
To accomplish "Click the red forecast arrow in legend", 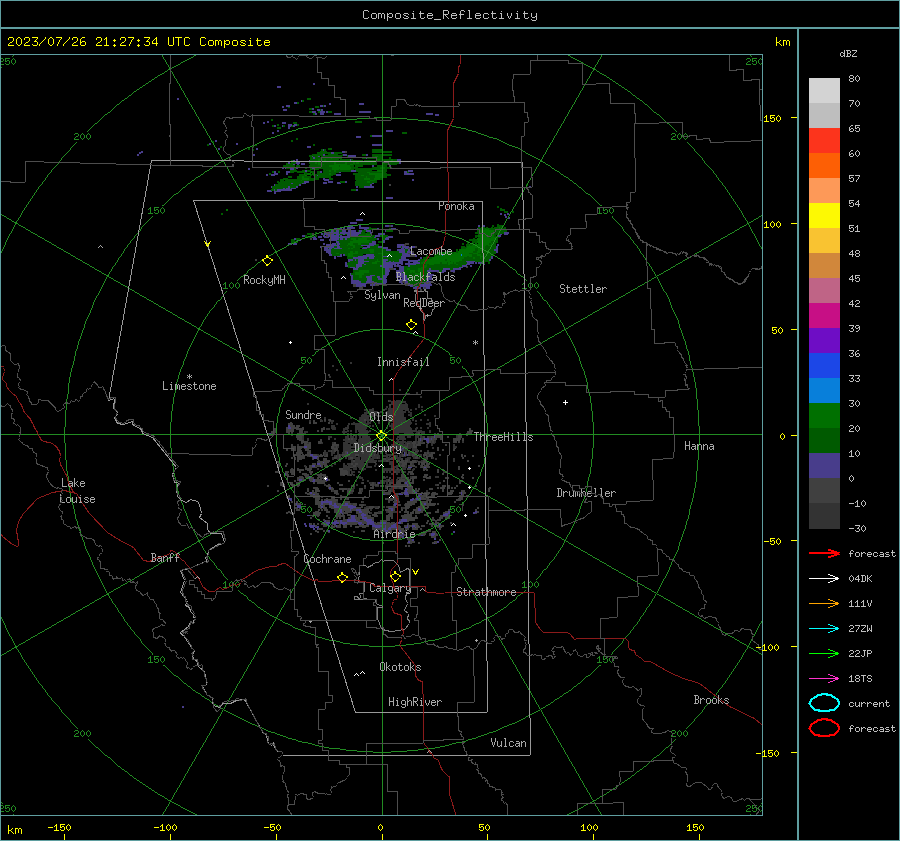I will tap(824, 553).
